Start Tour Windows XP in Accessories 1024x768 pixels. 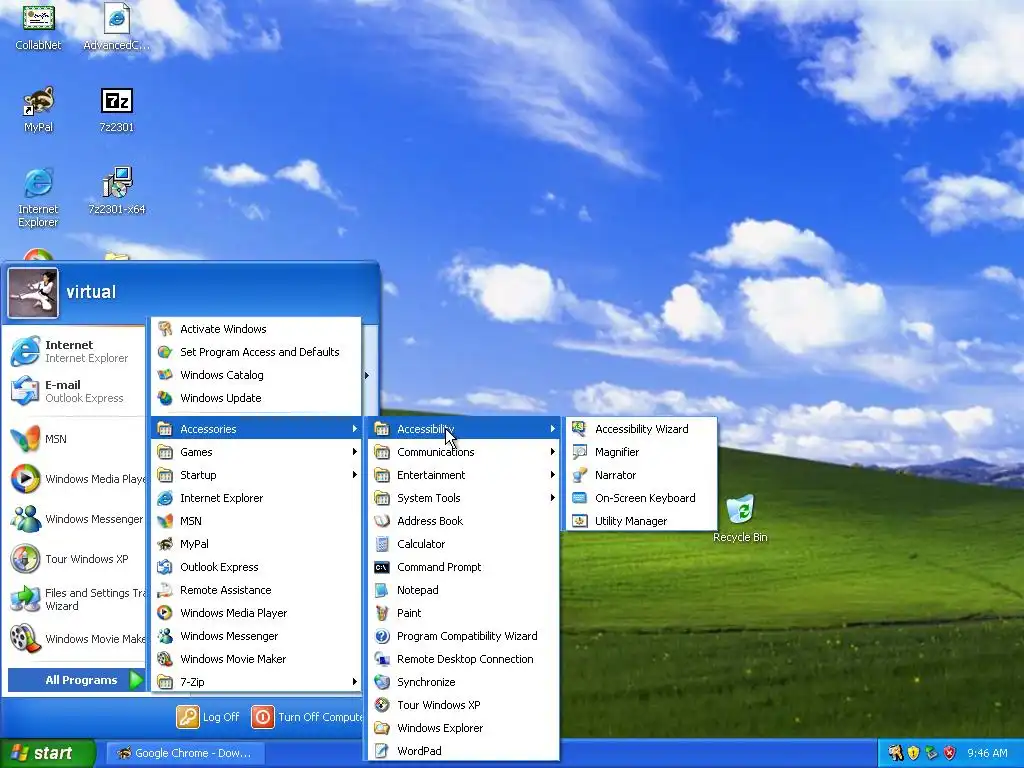464,705
